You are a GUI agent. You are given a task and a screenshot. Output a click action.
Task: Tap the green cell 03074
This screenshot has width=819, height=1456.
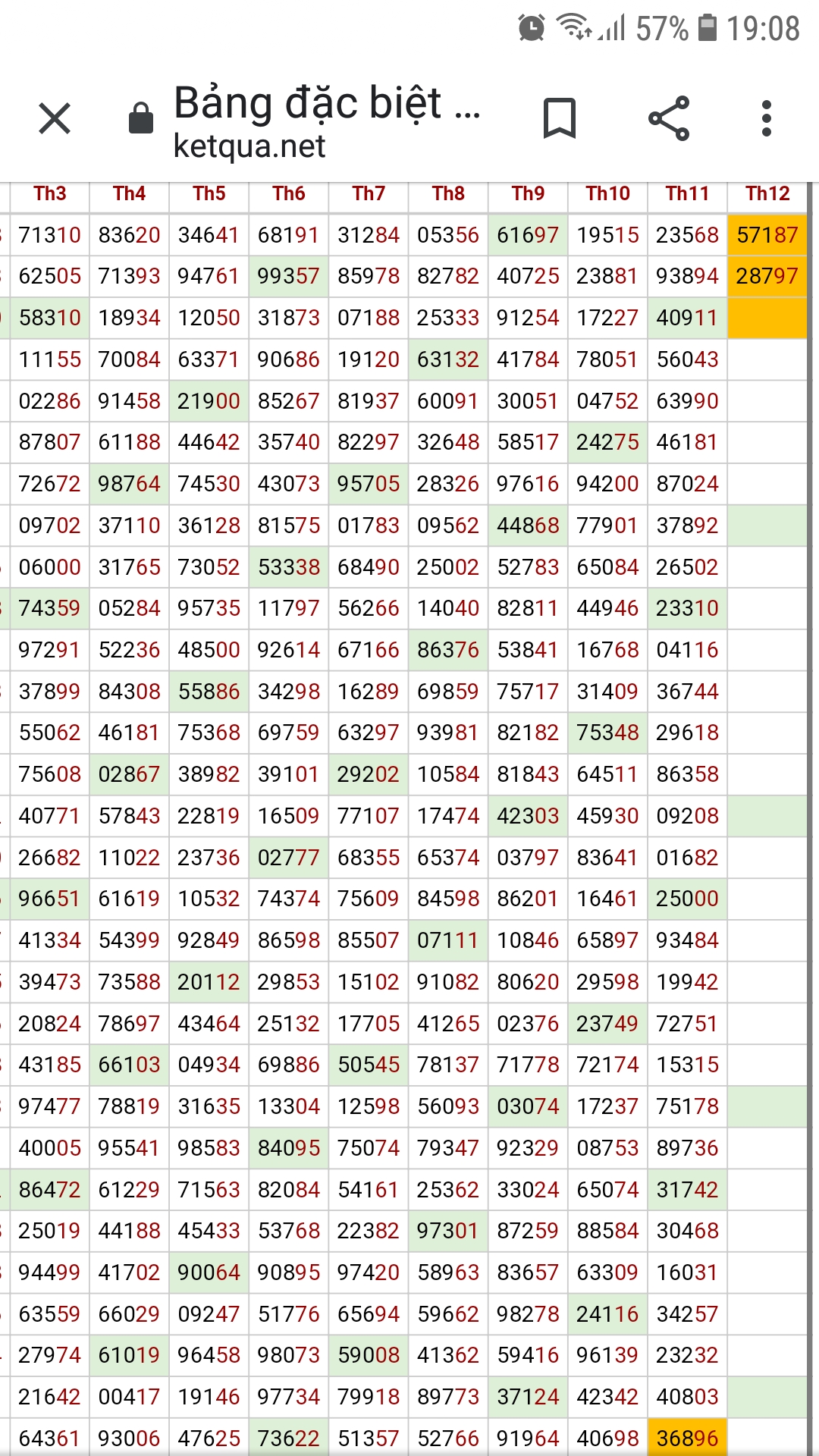pos(528,1106)
